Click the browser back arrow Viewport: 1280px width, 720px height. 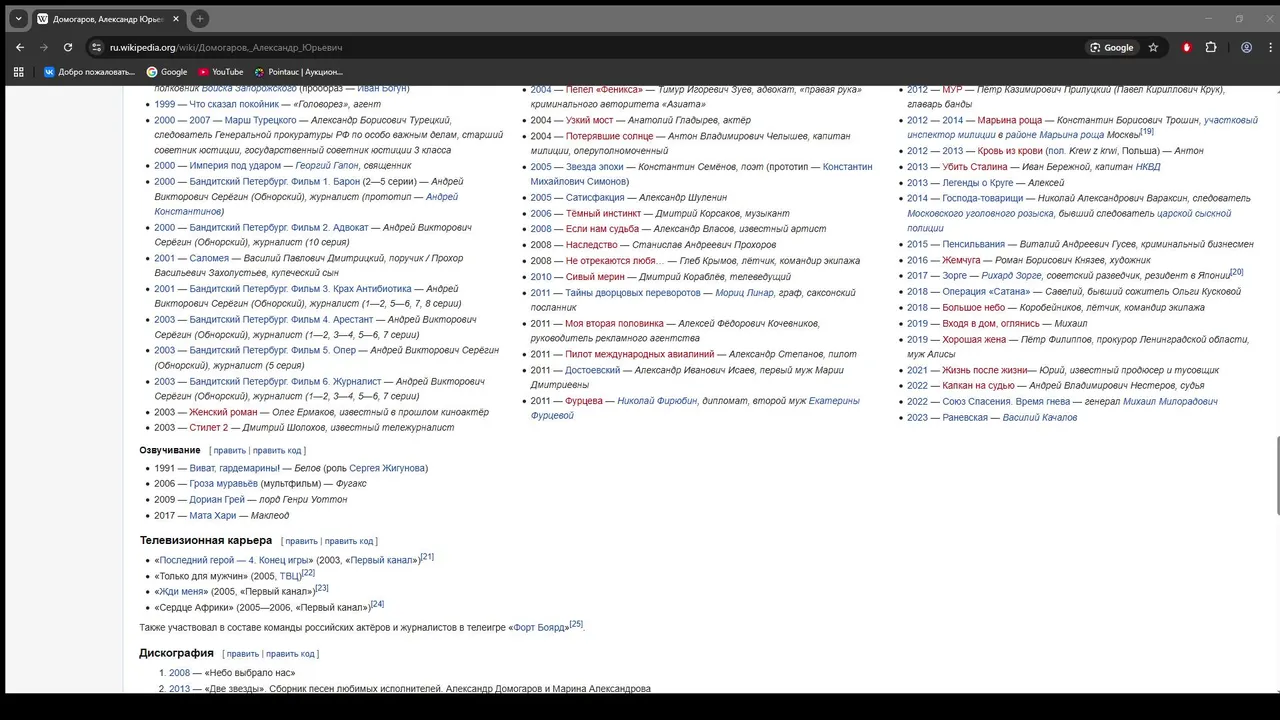[x=20, y=47]
